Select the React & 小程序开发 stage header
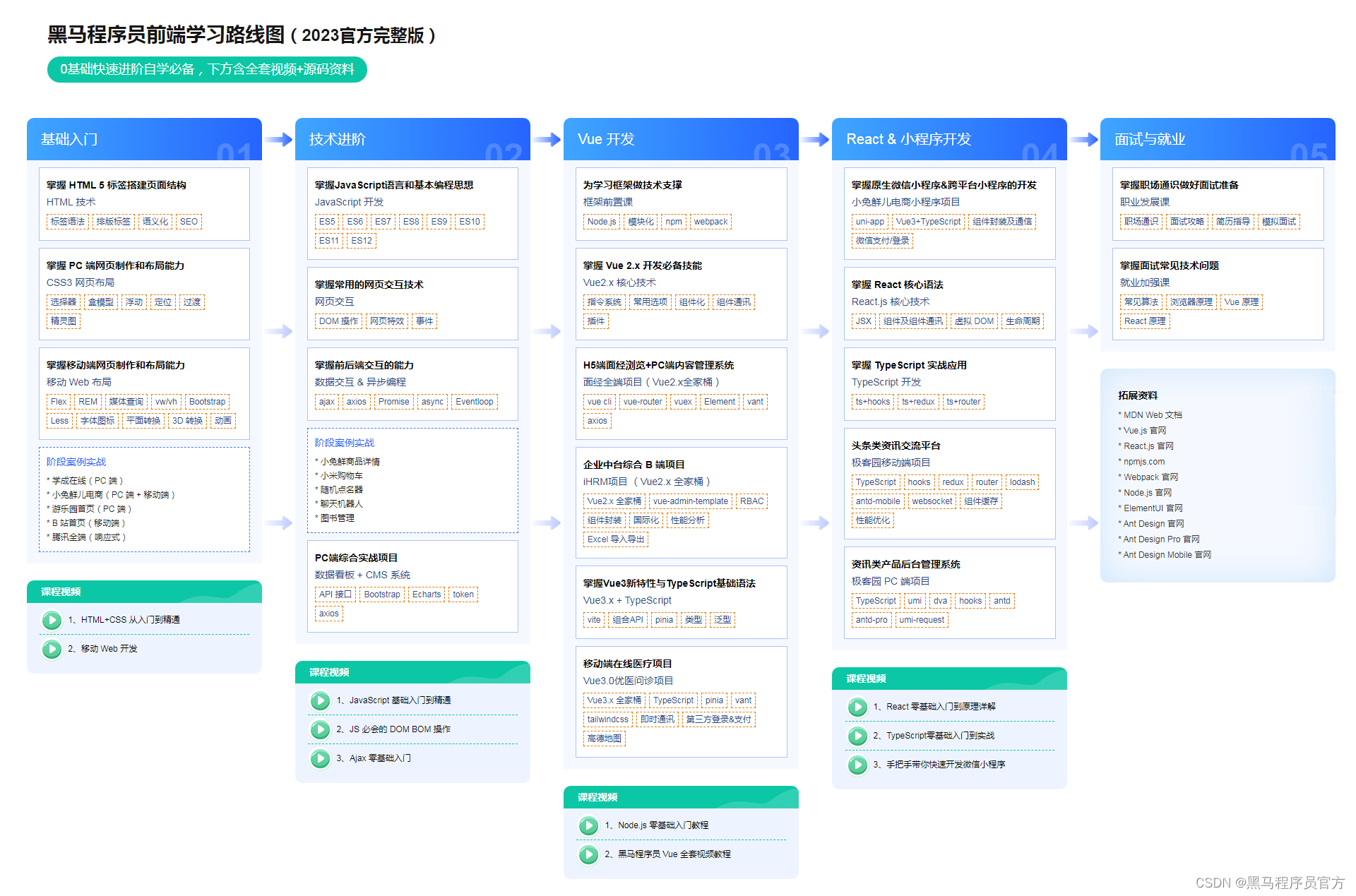Image resolution: width=1356 pixels, height=896 pixels. tap(949, 139)
